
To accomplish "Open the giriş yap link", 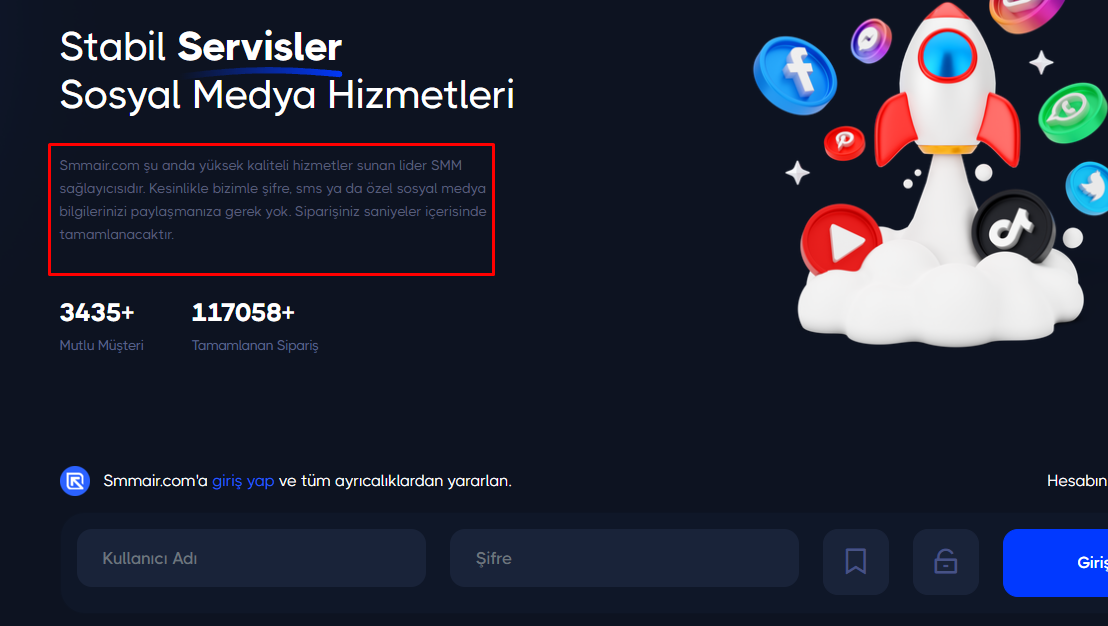I will (243, 480).
